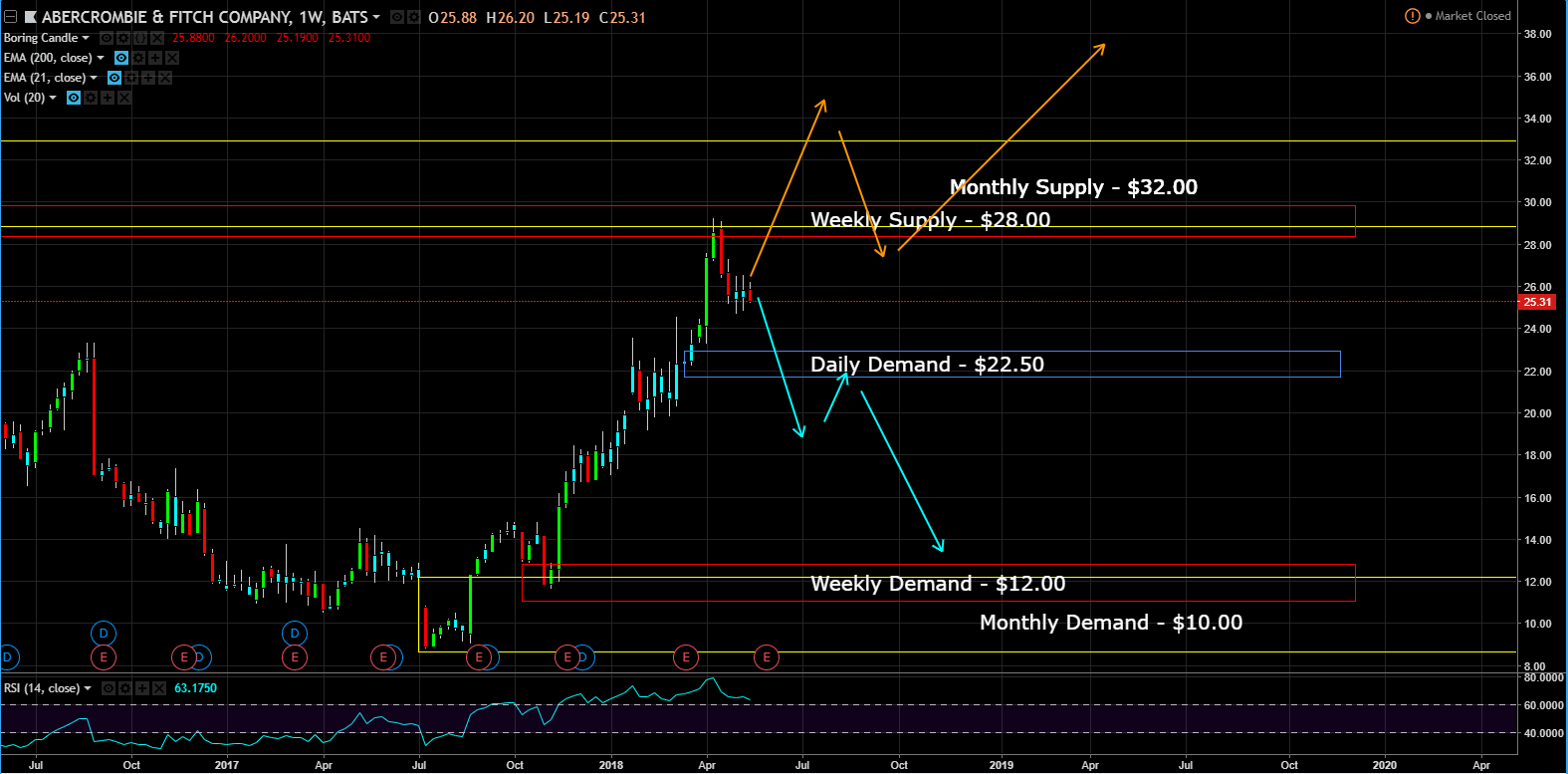Remove the EMA (200, close) indicator
The image size is (1568, 774).
[172, 58]
